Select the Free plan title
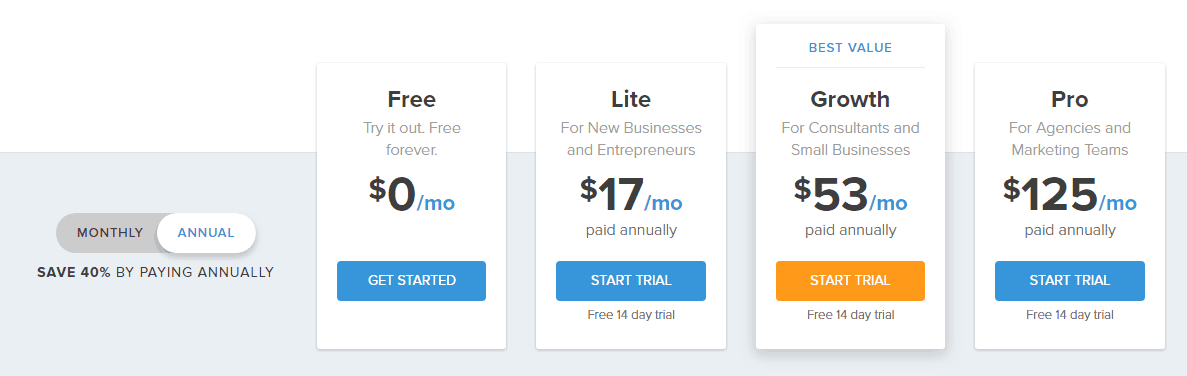Image resolution: width=1187 pixels, height=376 pixels. click(412, 99)
